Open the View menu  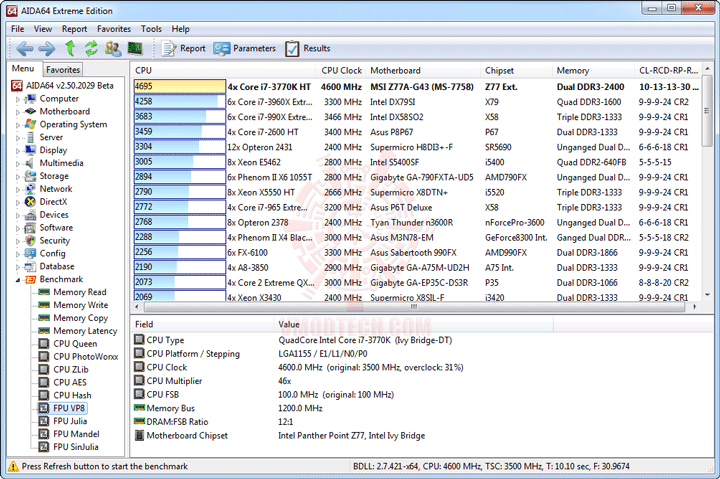(43, 29)
